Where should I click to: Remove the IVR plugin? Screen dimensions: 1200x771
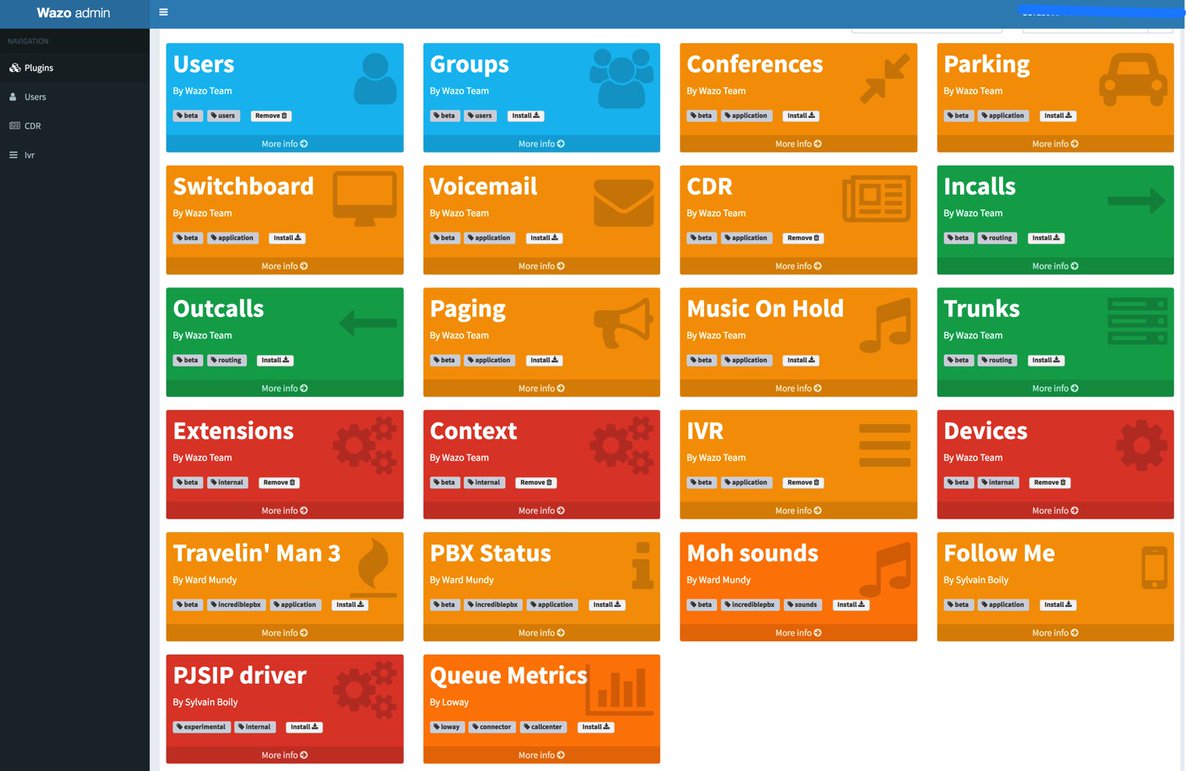pyautogui.click(x=803, y=483)
